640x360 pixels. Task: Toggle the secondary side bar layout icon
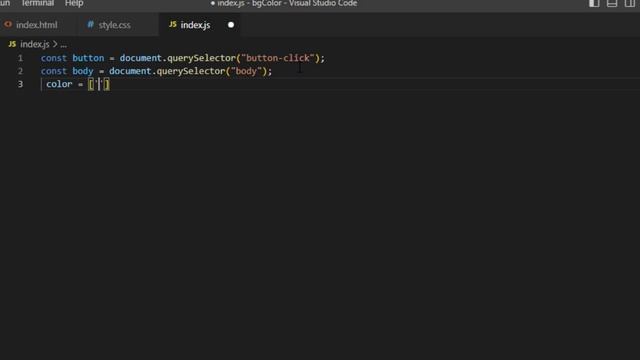[x=630, y=3]
